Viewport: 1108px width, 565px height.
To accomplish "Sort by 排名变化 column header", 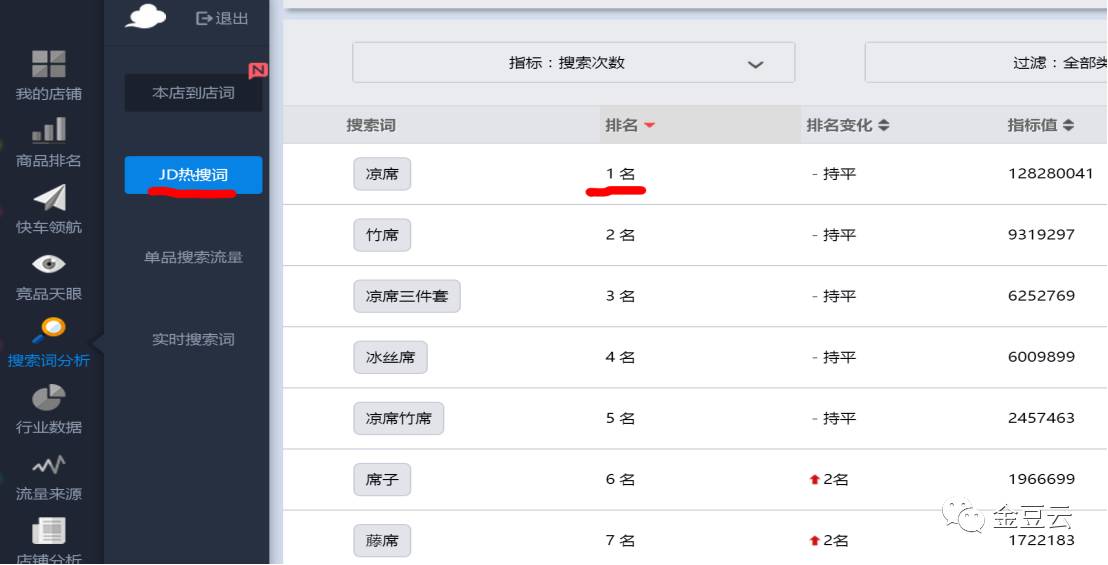I will tap(847, 126).
